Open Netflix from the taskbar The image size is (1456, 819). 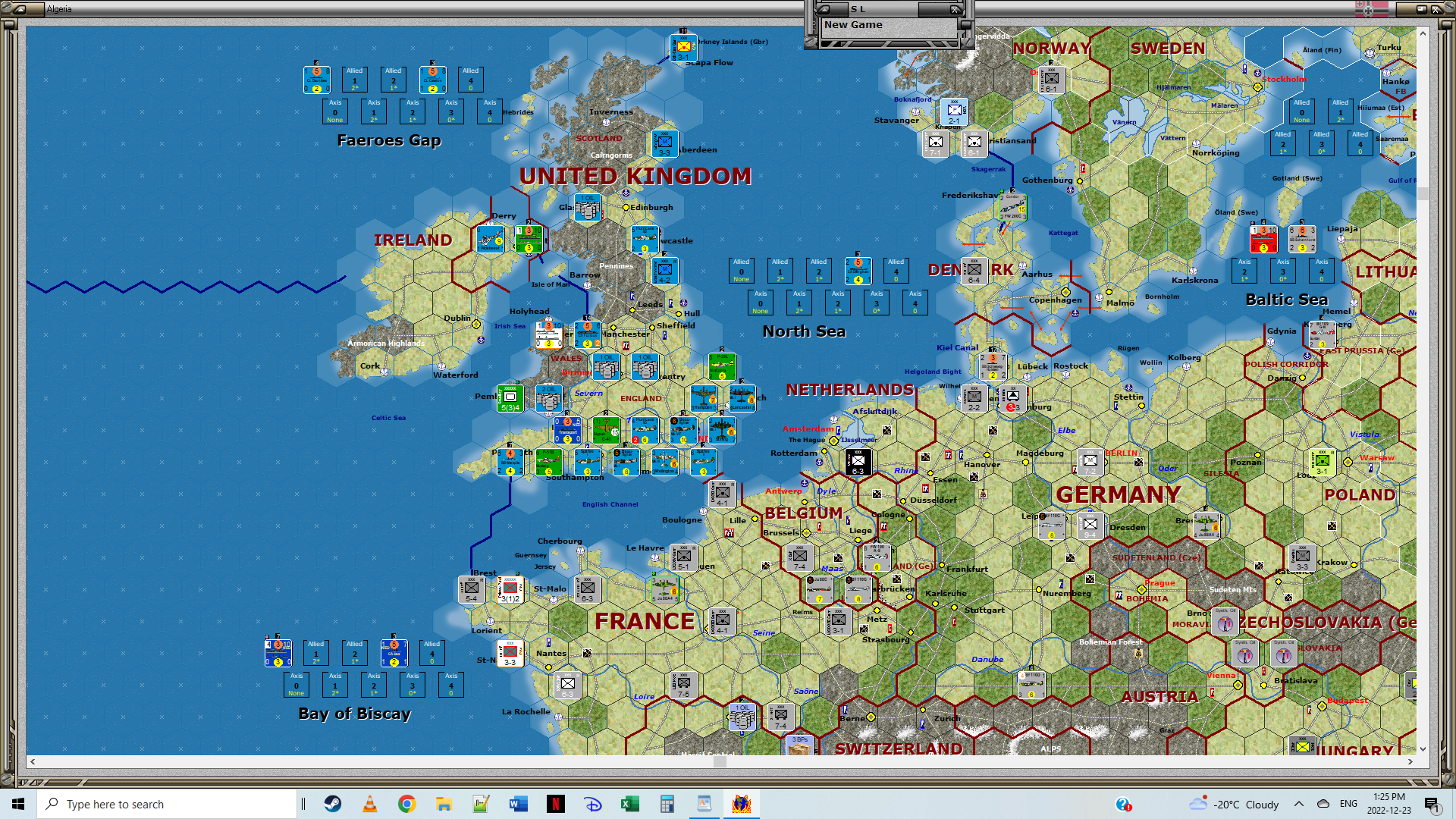click(x=556, y=804)
